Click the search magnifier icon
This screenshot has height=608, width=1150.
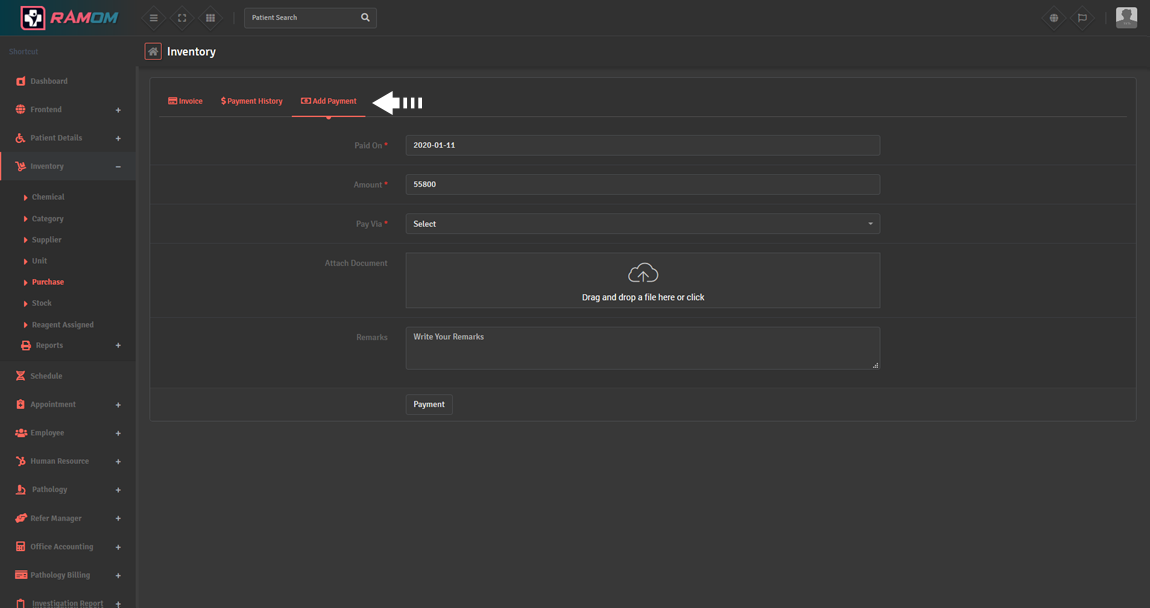point(365,18)
